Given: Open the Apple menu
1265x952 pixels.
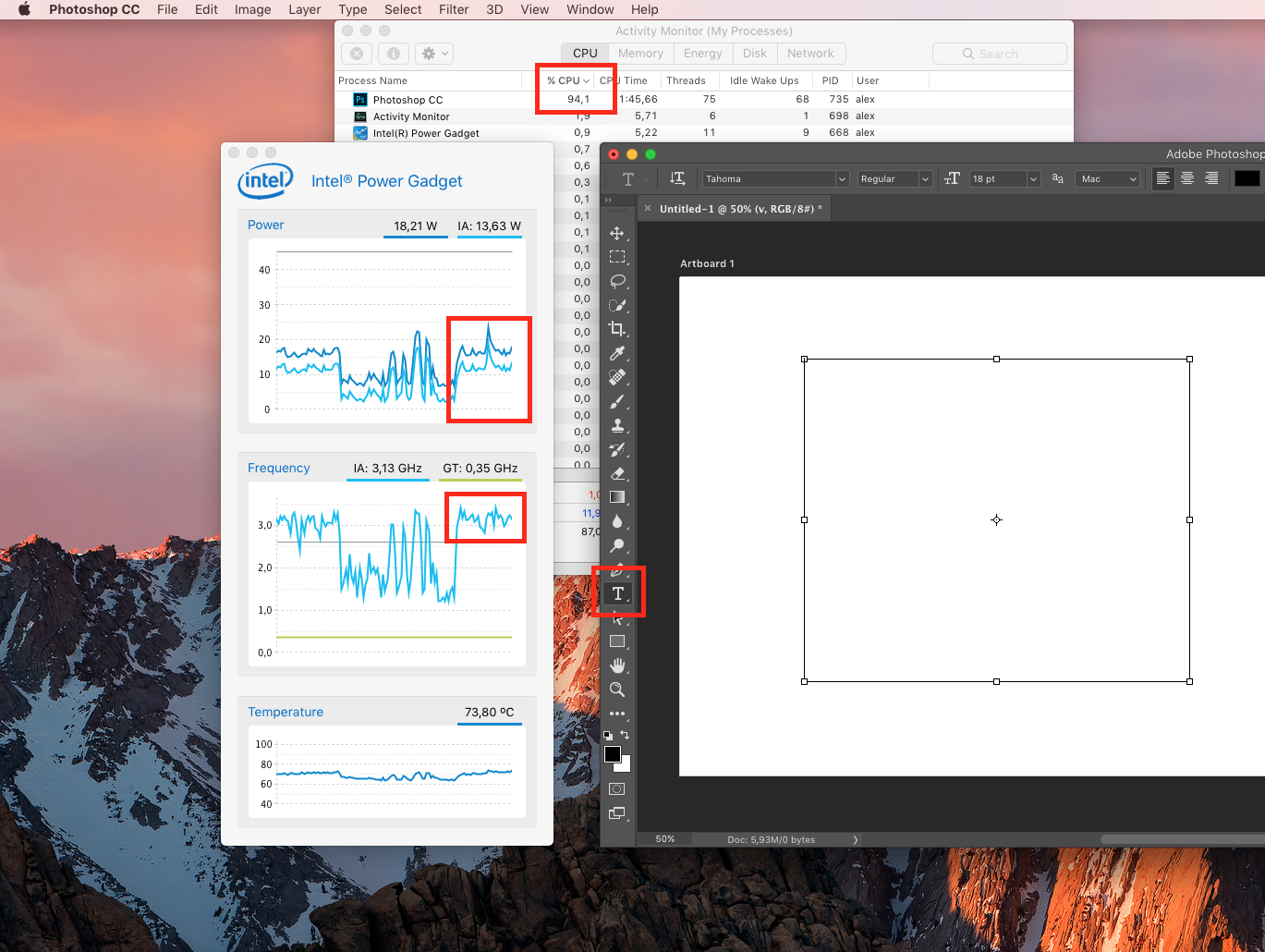Looking at the screenshot, I should click(x=24, y=9).
